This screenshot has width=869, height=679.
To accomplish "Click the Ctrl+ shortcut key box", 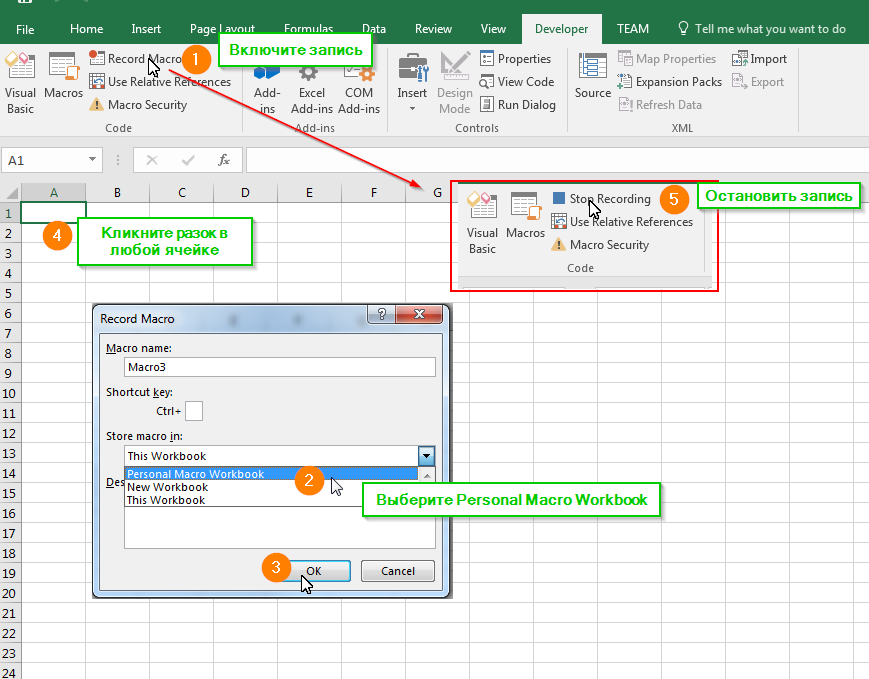I will coord(194,411).
